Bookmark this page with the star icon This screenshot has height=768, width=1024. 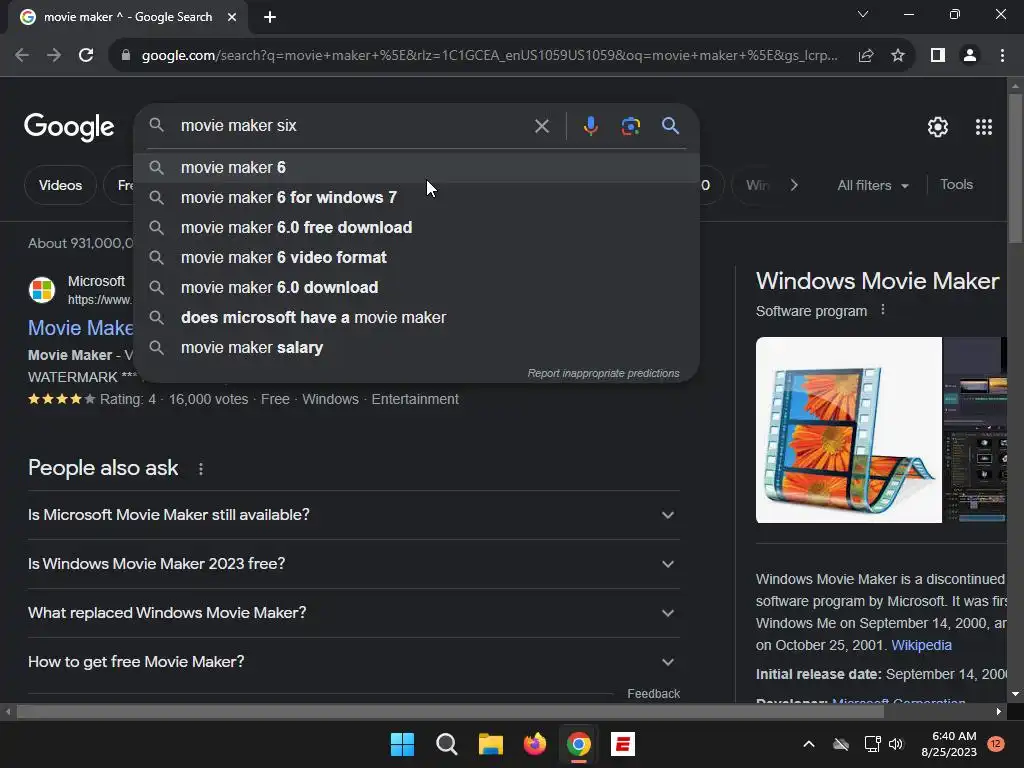898,56
